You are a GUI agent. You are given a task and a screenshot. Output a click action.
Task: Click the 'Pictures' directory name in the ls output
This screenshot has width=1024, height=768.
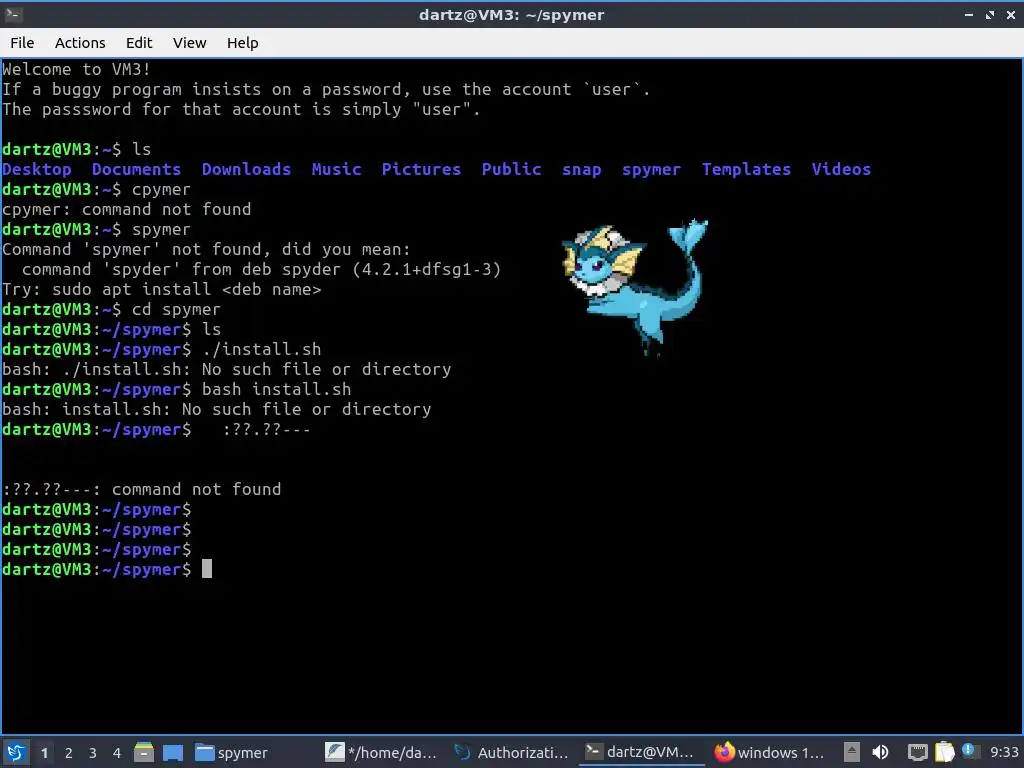point(421,169)
